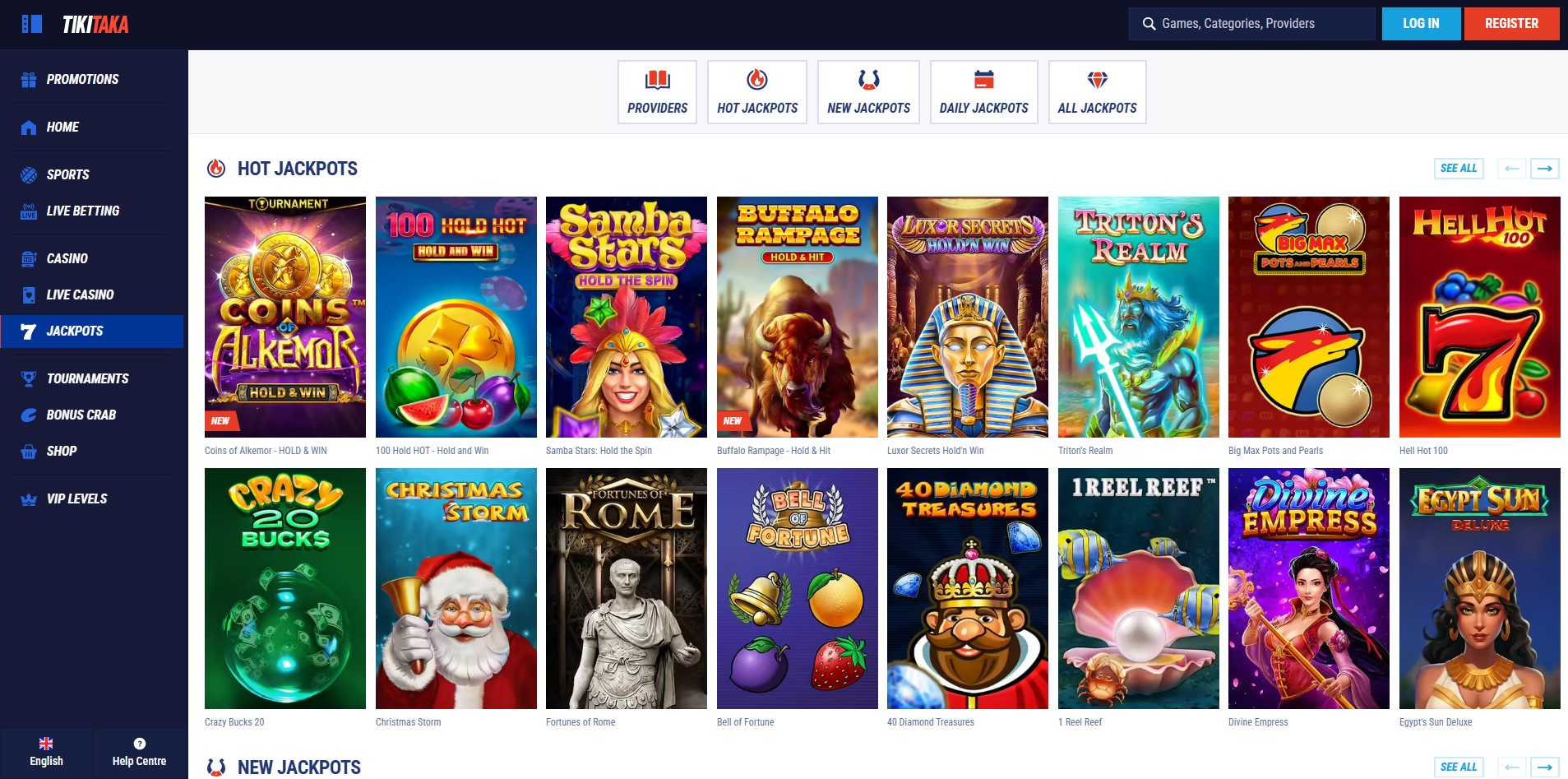The image size is (1568, 779).
Task: Click See All for Hot Jackpots
Action: tap(1458, 169)
